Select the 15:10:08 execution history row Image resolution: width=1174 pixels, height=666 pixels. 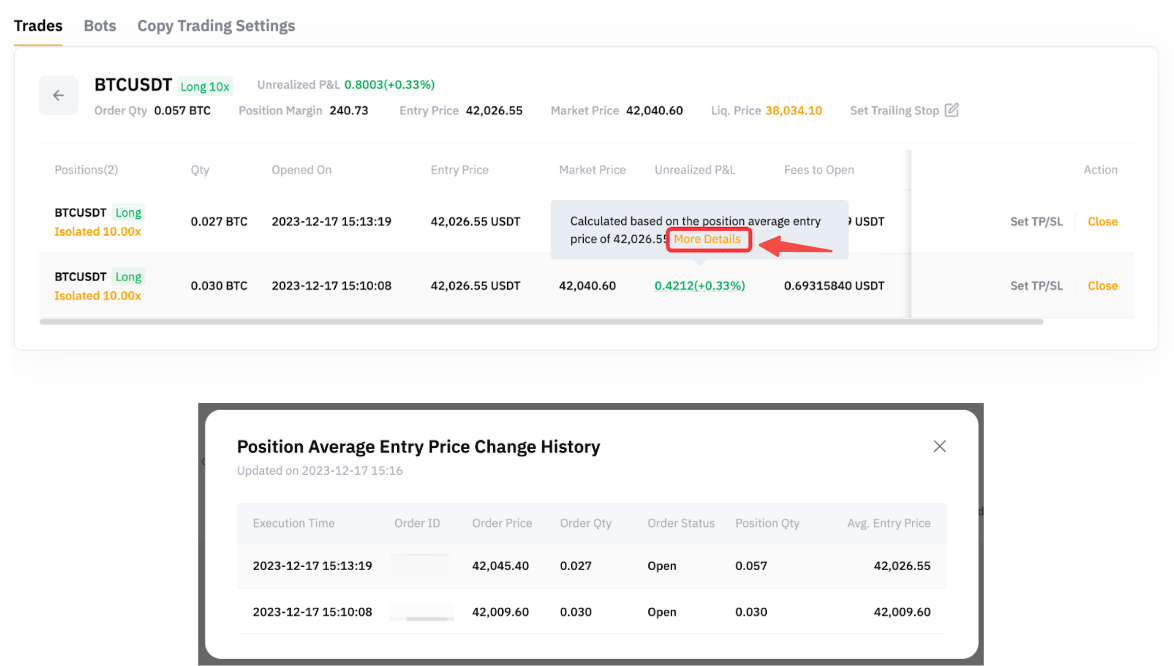(x=590, y=612)
